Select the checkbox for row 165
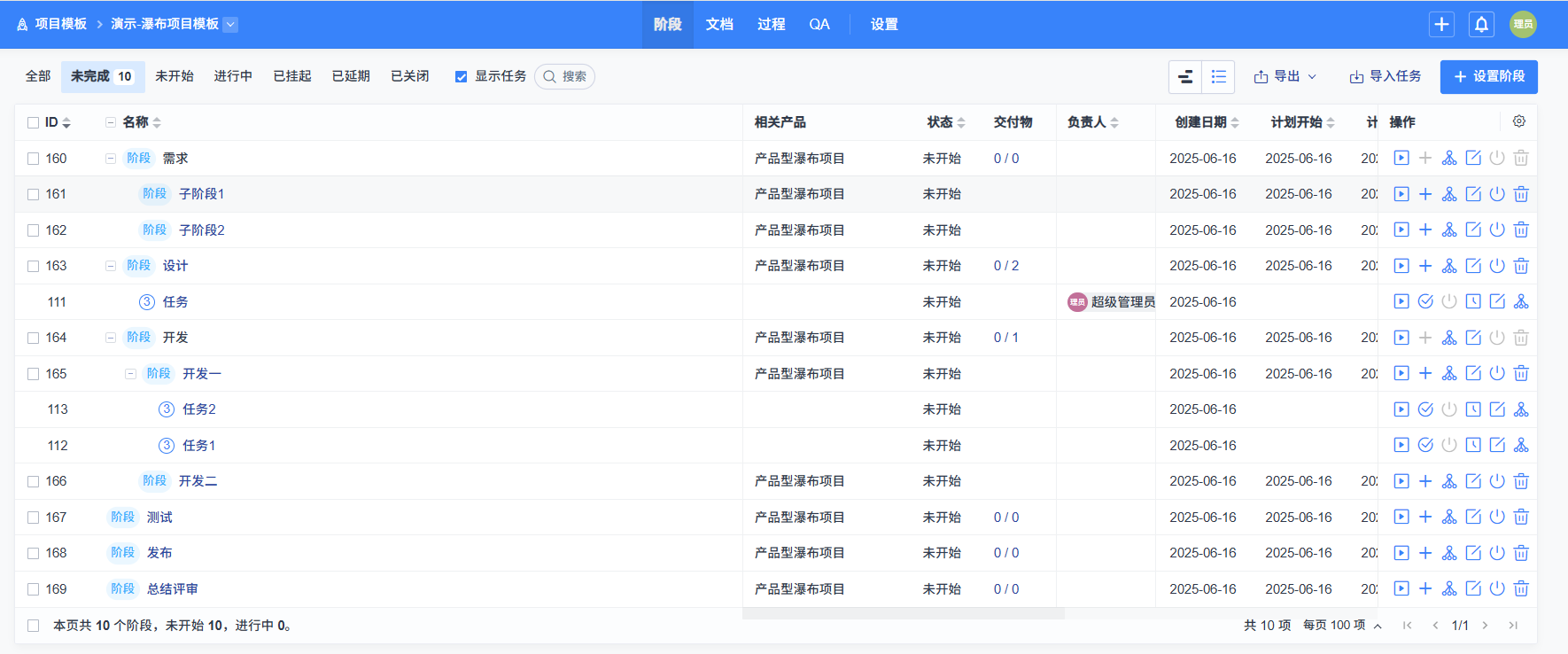1568x654 pixels. tap(33, 374)
